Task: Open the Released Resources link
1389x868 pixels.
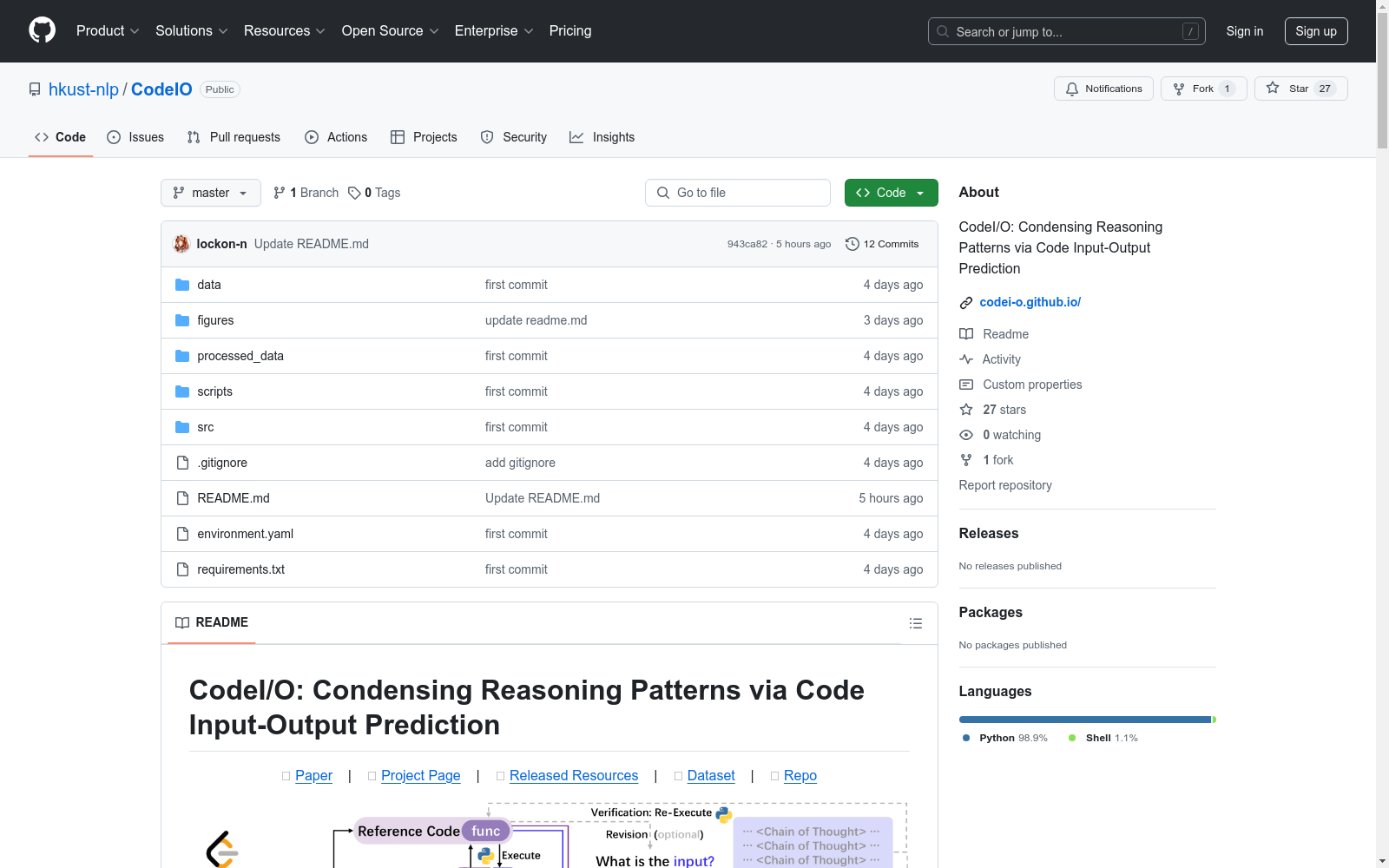Action: 574,775
